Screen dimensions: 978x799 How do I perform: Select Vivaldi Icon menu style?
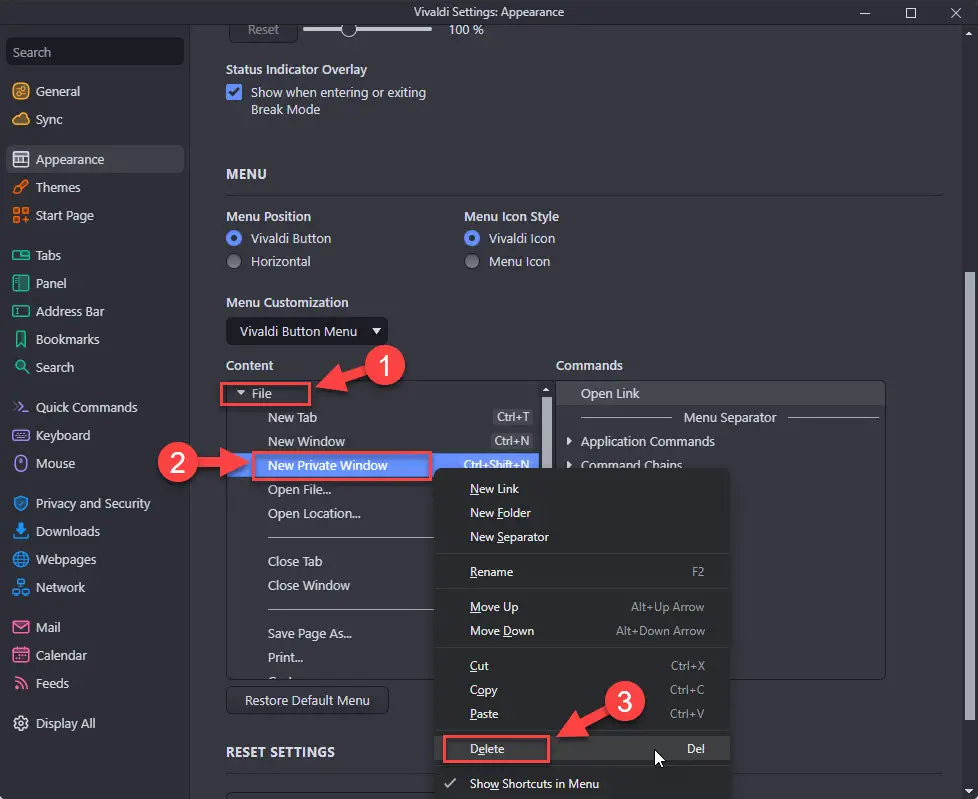[x=472, y=238]
